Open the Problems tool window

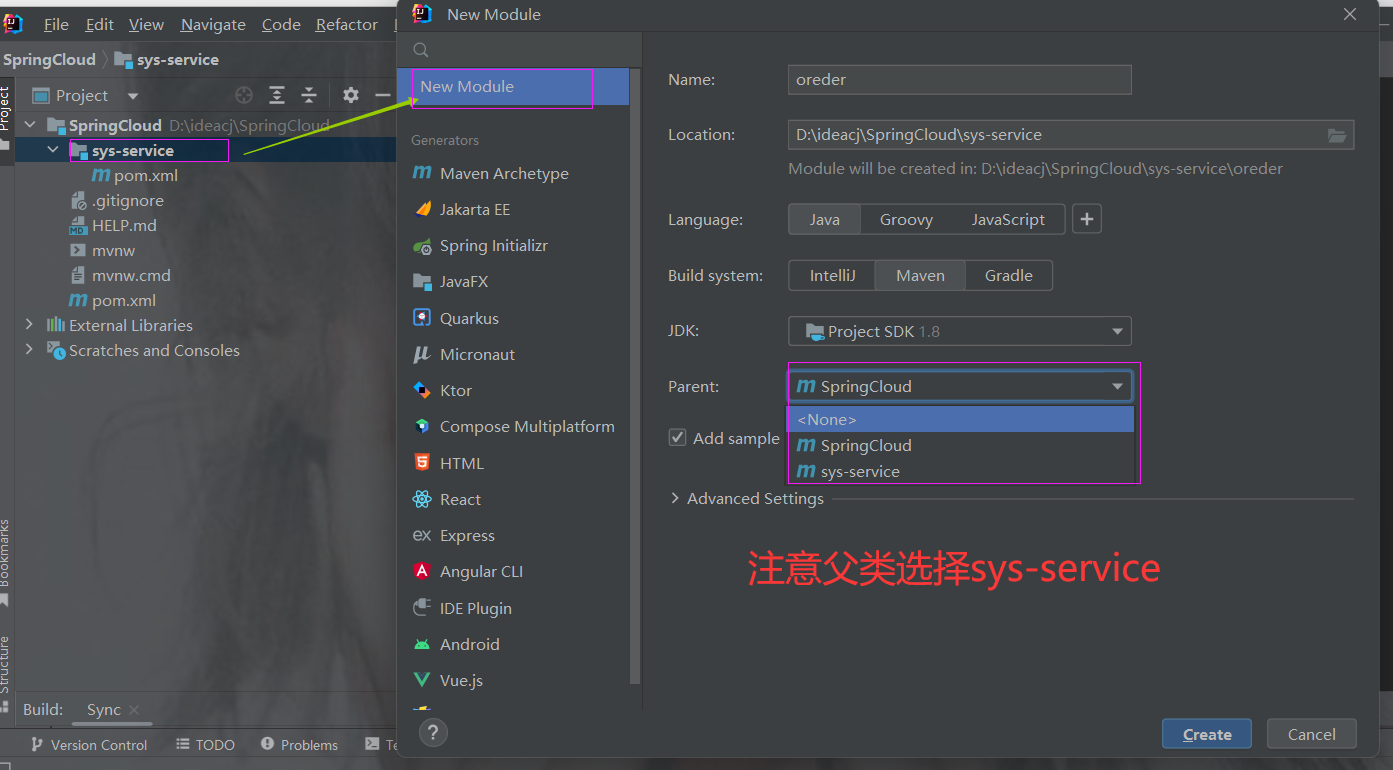coord(299,745)
